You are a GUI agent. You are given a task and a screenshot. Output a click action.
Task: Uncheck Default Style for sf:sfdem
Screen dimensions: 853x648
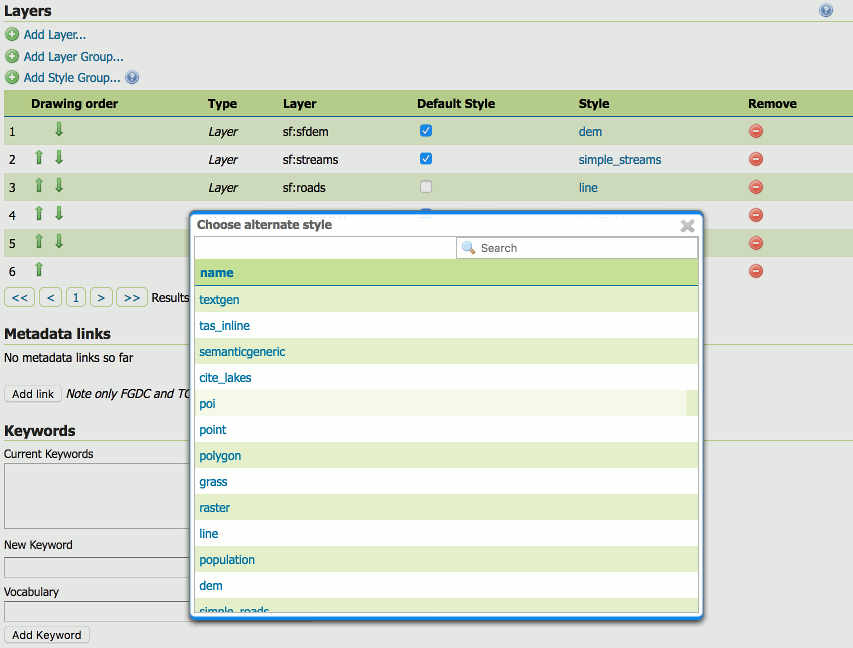[x=426, y=131]
